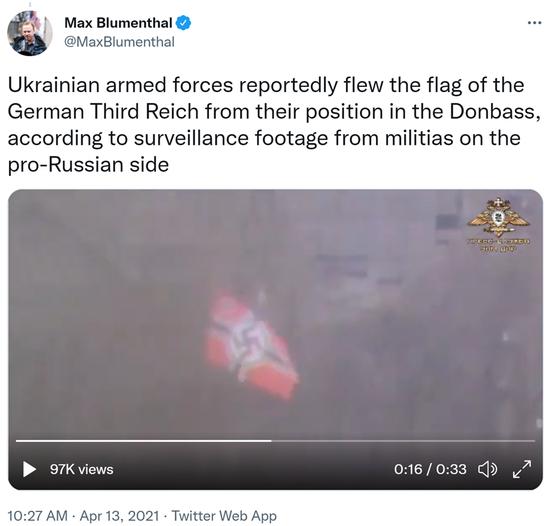
Task: Seek back on the played progress bar
Action: click(144, 440)
